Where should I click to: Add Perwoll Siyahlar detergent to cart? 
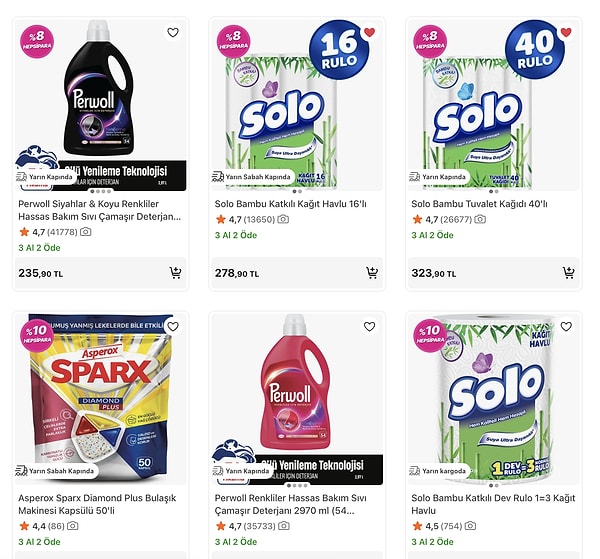click(175, 273)
